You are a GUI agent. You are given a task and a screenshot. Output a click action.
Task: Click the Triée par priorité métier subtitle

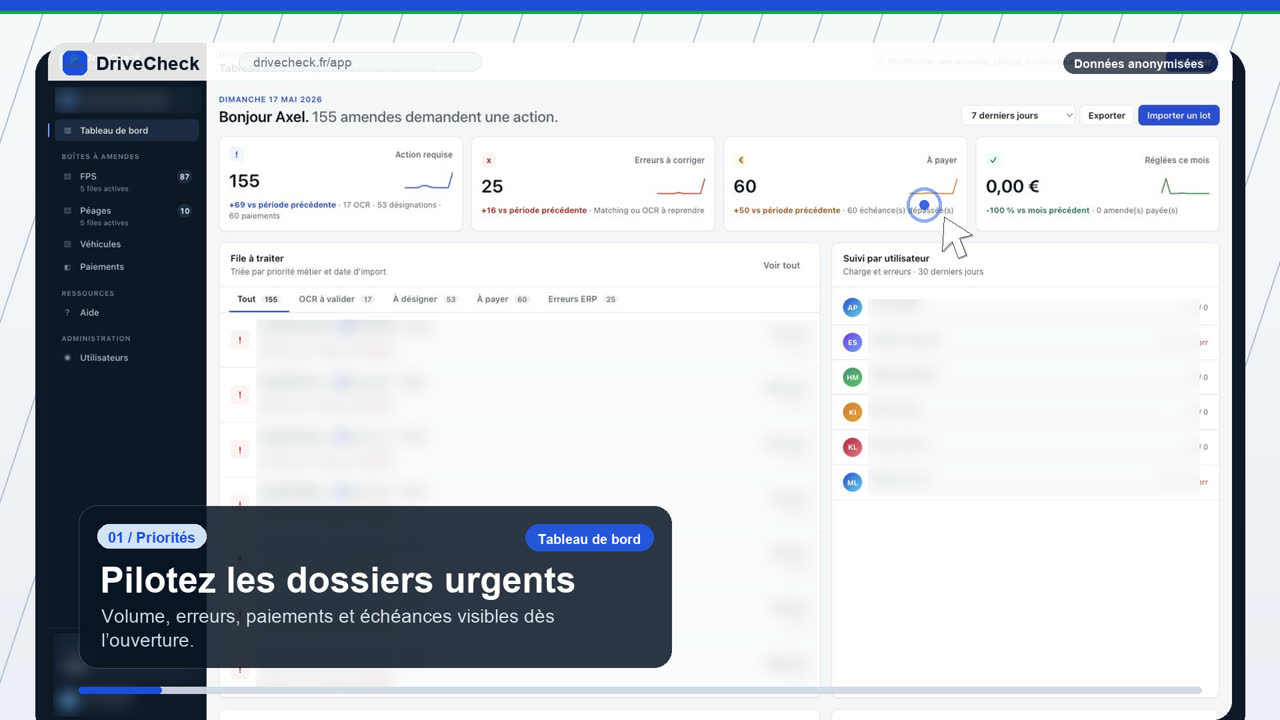tap(308, 272)
